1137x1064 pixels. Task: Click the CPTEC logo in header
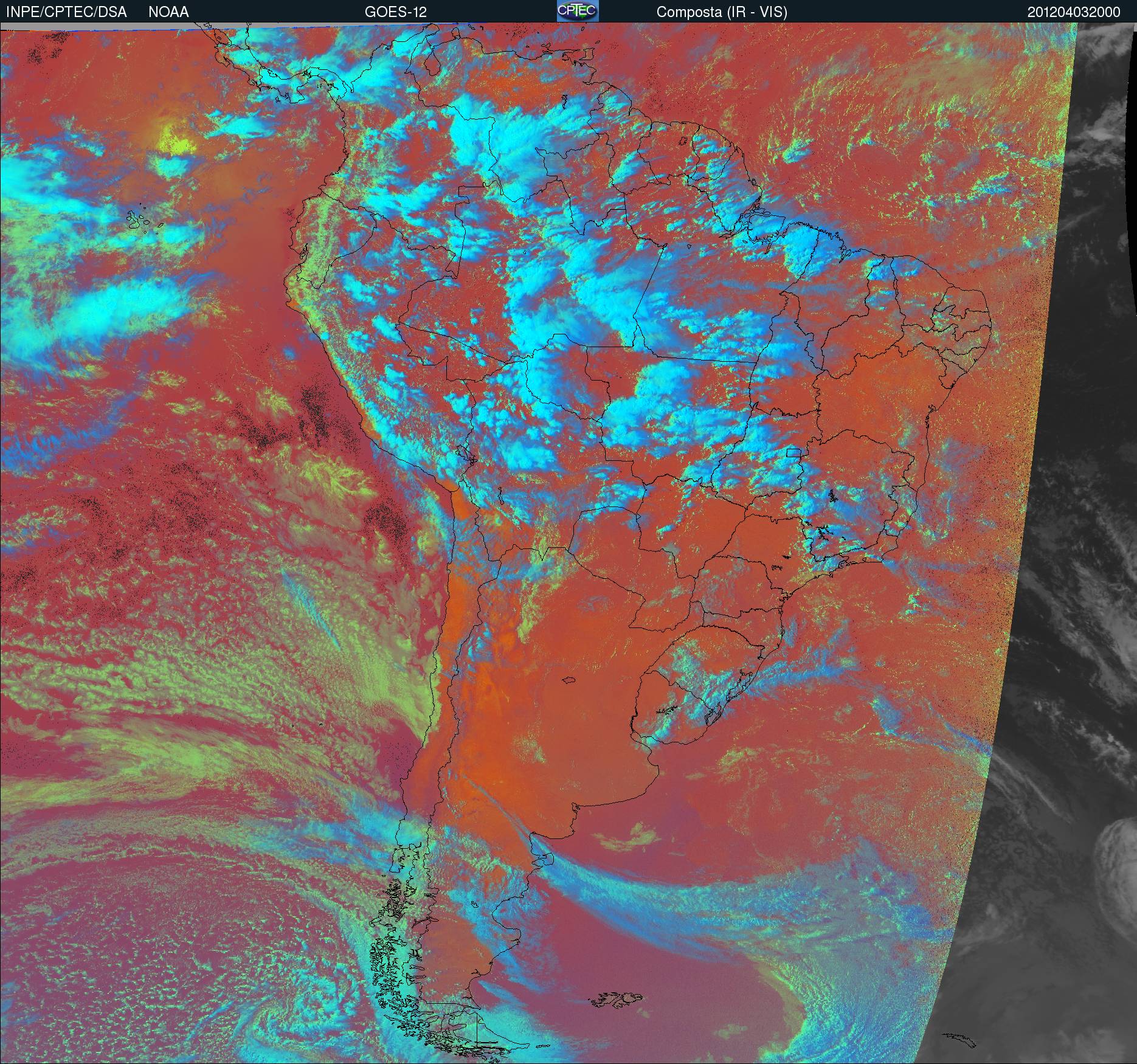tap(578, 11)
